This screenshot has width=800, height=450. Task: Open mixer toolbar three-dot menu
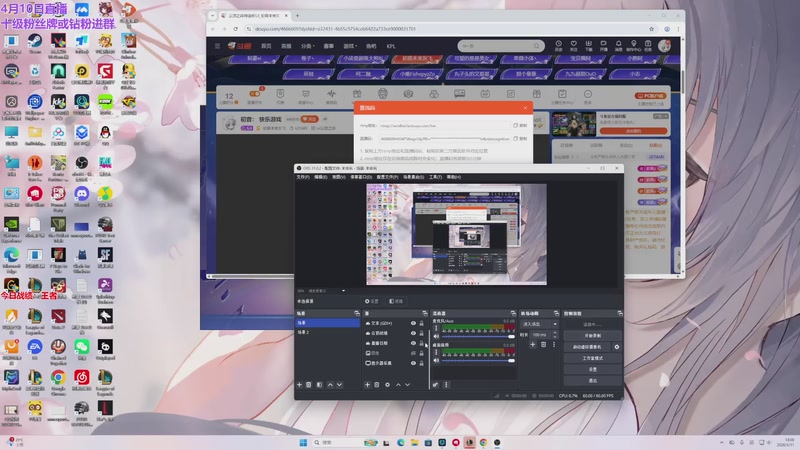click(x=446, y=385)
